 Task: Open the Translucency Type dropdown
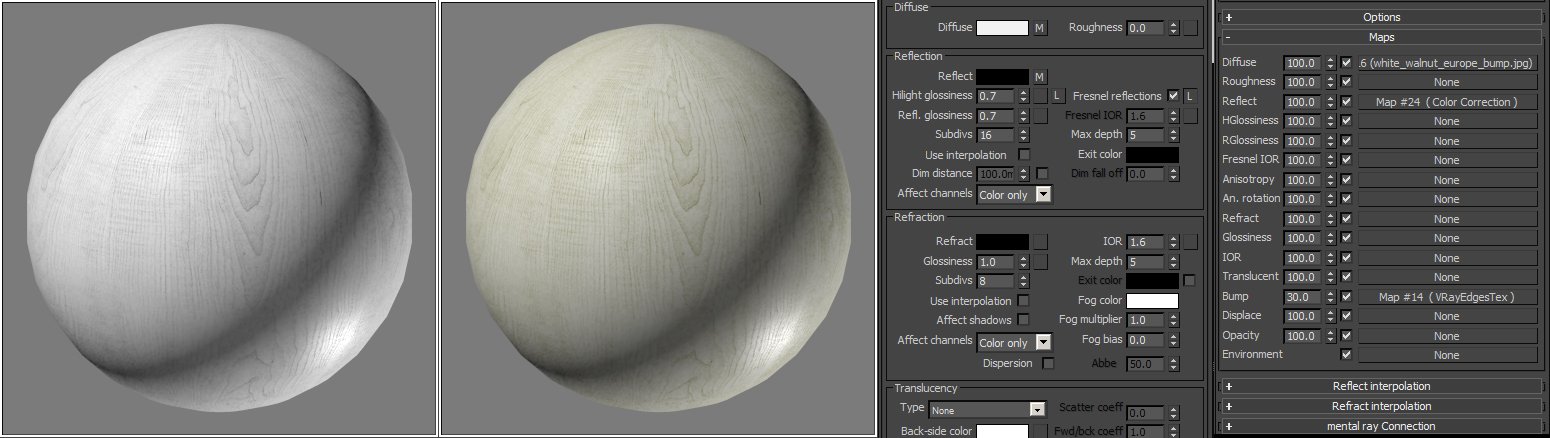(986, 409)
